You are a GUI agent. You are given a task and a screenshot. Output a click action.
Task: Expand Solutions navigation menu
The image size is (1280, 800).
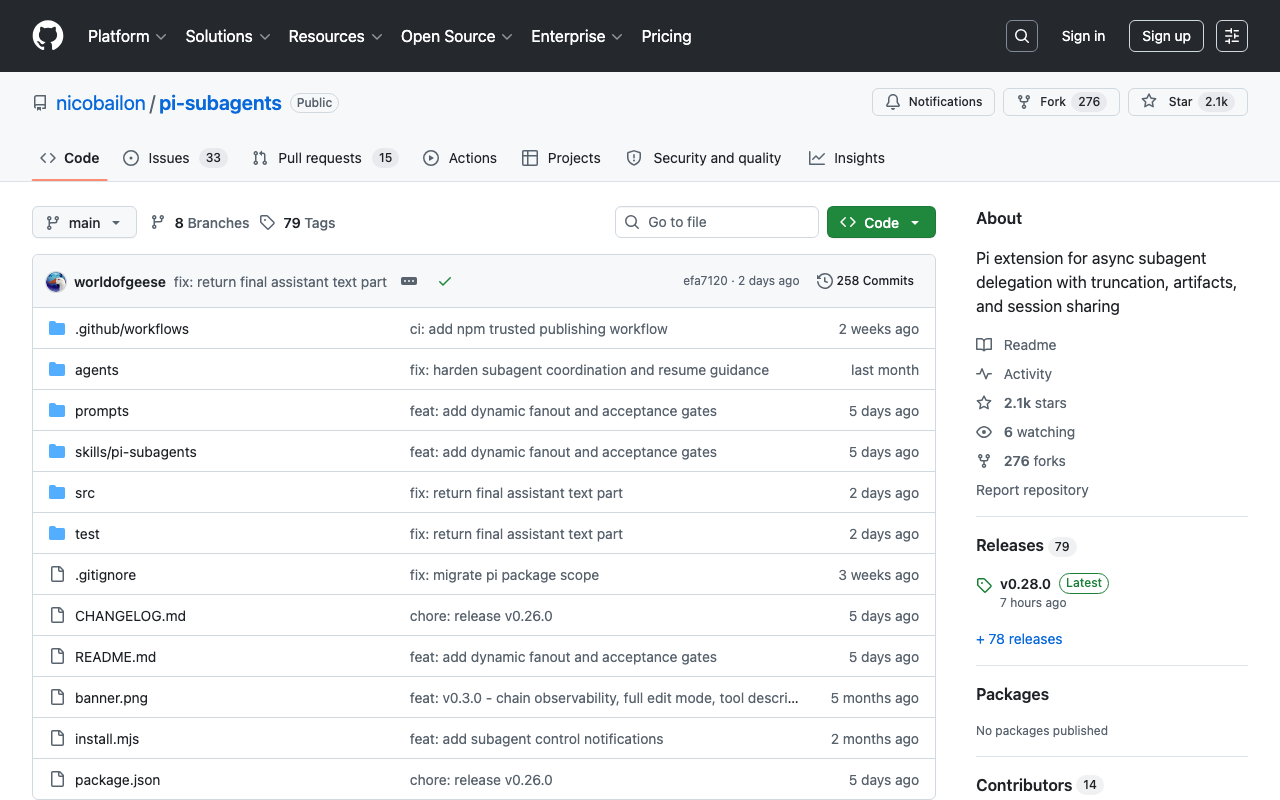pos(228,36)
